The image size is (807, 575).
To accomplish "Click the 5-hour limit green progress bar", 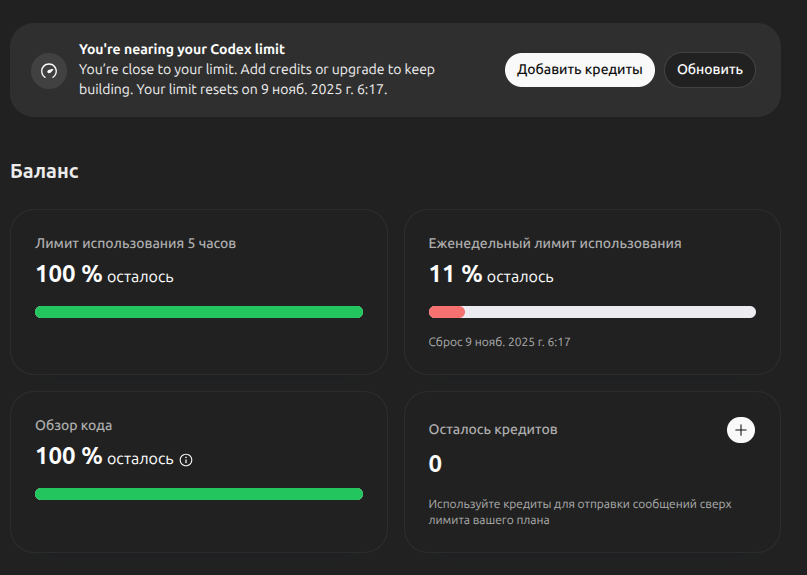I will (x=199, y=312).
